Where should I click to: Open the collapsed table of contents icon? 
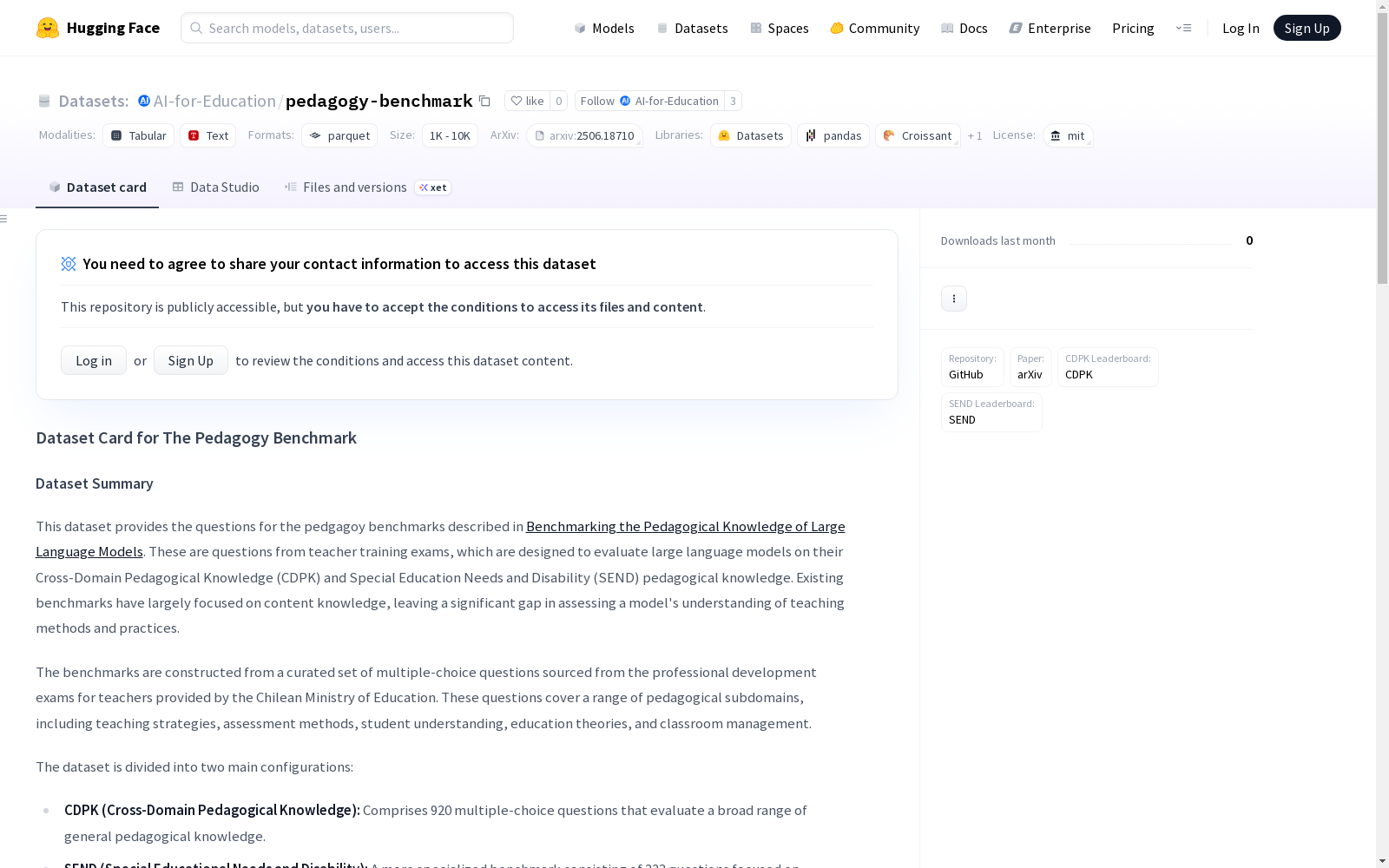coord(4,219)
